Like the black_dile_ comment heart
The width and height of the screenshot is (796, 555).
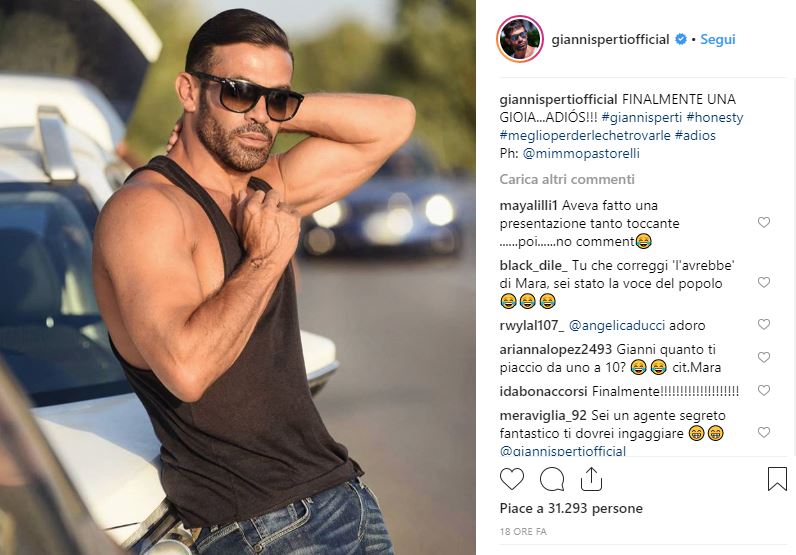point(764,282)
